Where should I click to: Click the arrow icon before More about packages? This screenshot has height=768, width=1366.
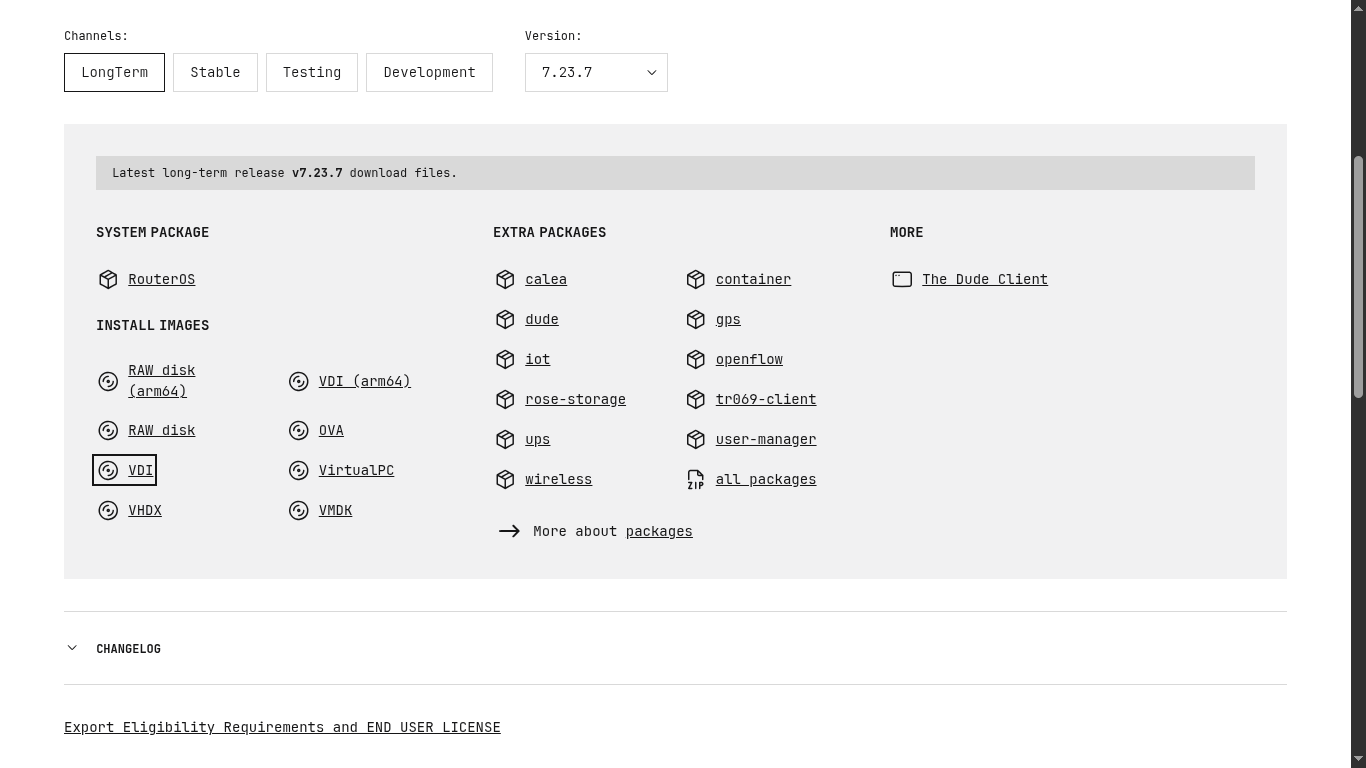coord(509,531)
